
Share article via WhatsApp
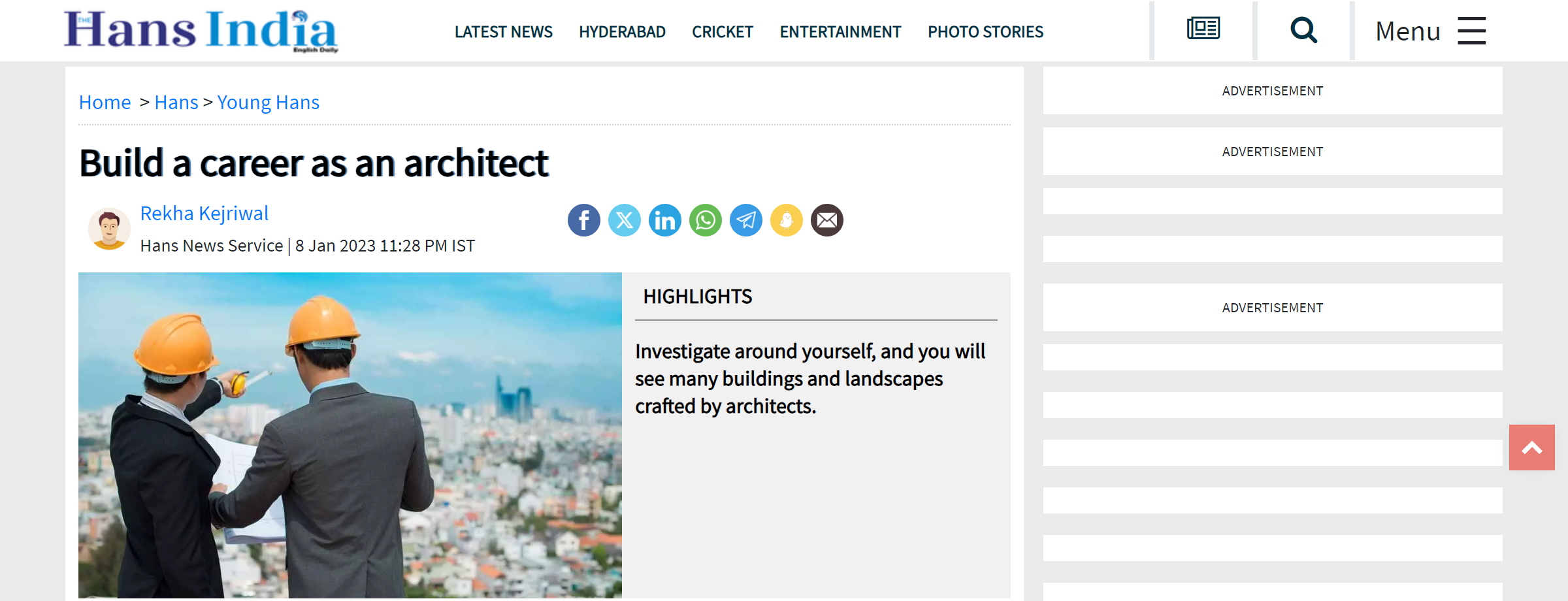click(x=706, y=220)
